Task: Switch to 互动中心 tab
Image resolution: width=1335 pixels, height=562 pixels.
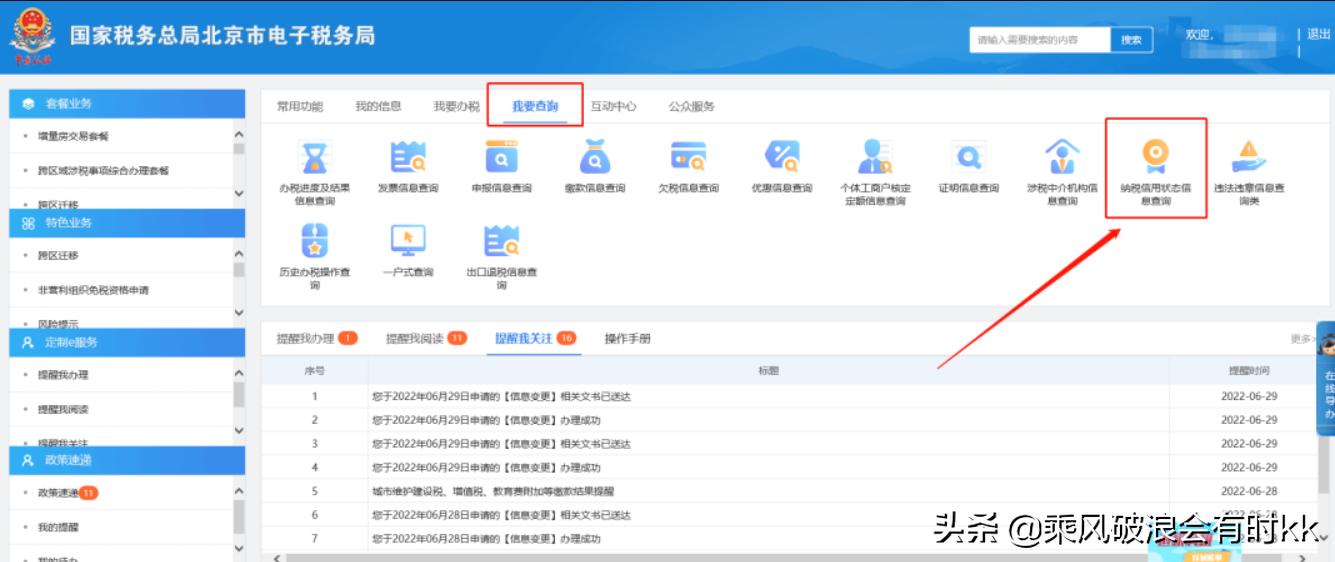Action: click(613, 106)
